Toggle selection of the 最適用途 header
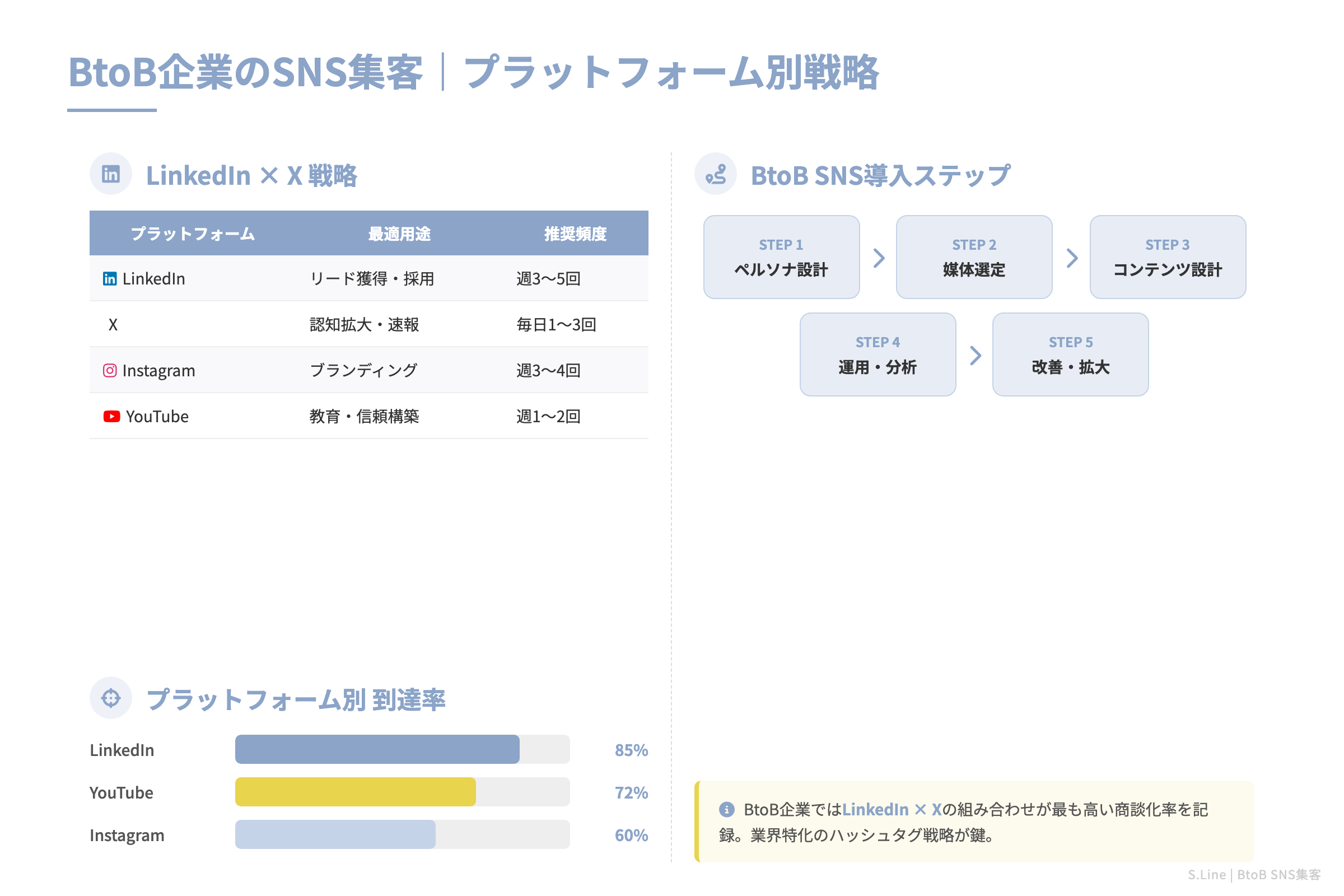Viewport: 1344px width, 896px height. click(400, 233)
